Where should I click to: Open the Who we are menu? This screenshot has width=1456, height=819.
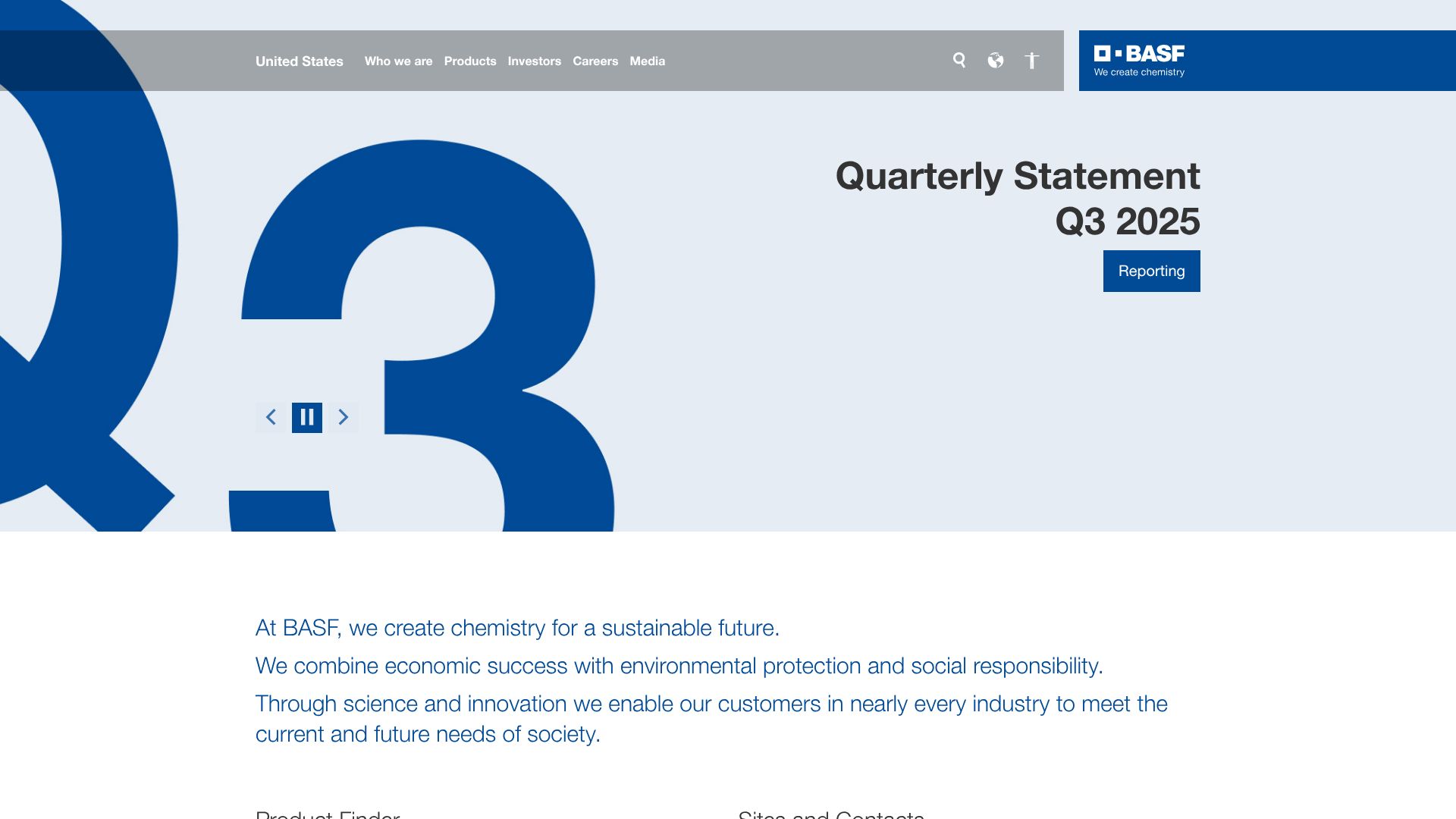pyautogui.click(x=398, y=61)
